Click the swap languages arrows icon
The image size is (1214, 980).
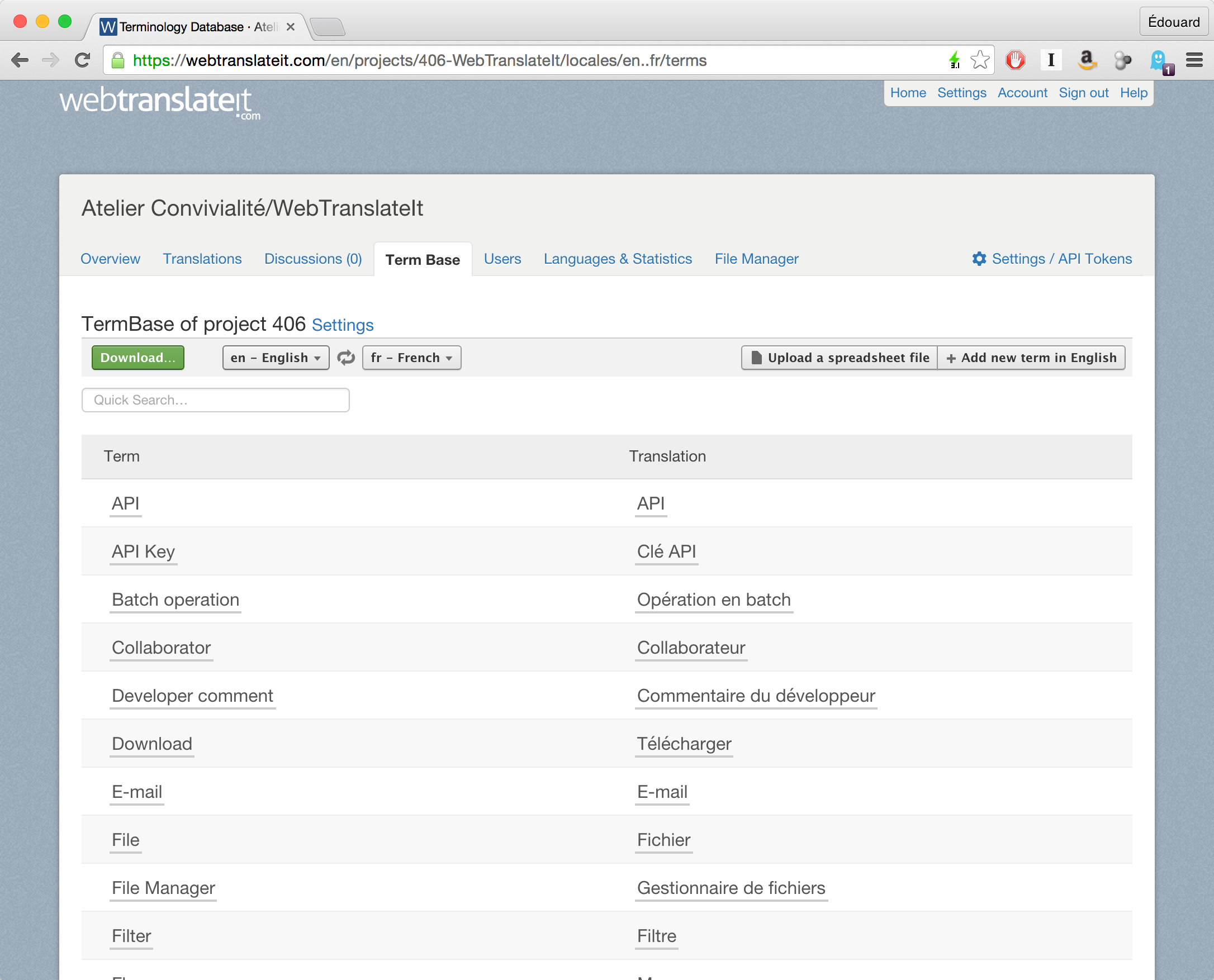[345, 358]
